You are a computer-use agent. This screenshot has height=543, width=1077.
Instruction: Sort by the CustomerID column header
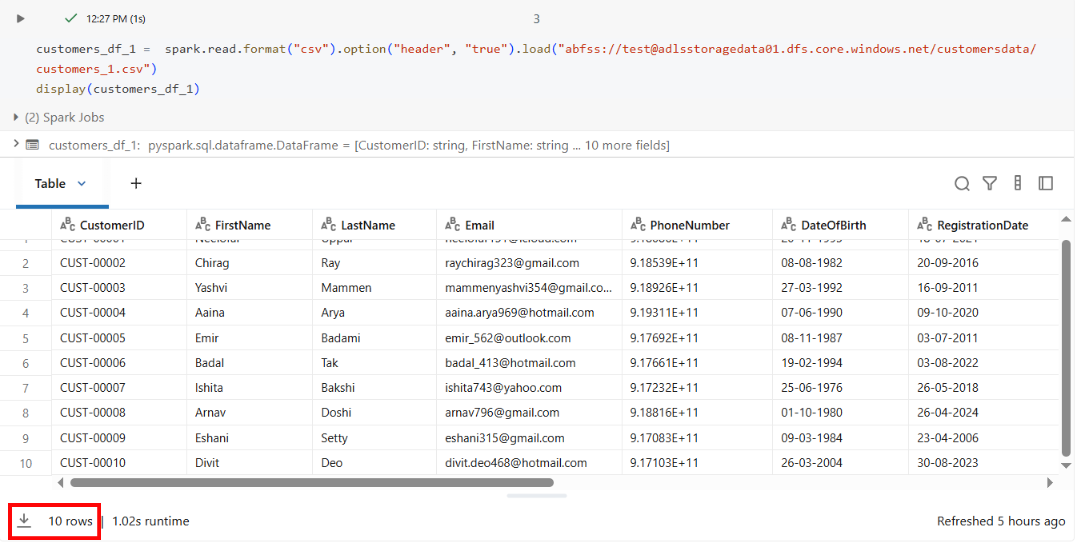(112, 225)
